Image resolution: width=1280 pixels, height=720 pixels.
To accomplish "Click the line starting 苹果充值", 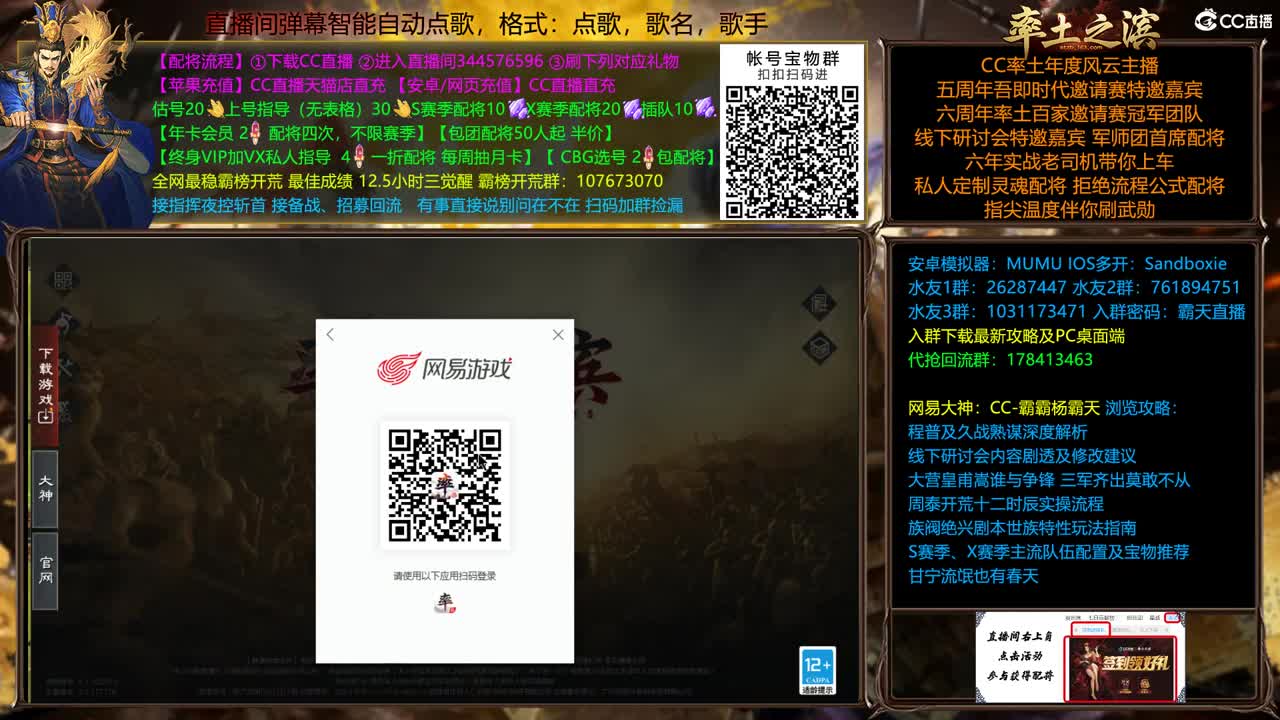I will 386,85.
